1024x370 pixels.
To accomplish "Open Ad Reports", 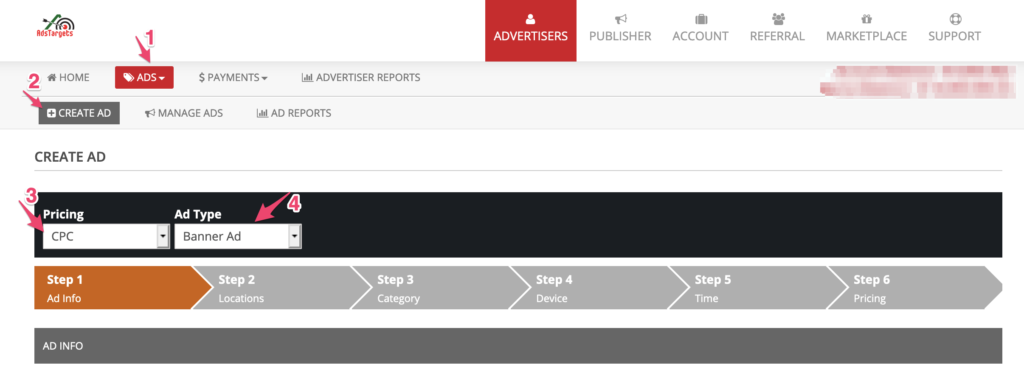I will (294, 113).
